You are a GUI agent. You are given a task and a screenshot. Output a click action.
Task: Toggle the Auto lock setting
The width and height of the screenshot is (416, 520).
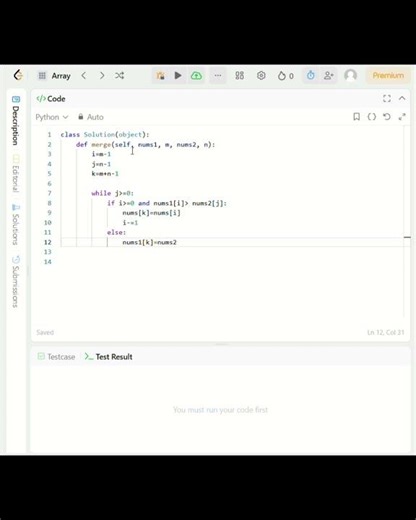(x=91, y=117)
